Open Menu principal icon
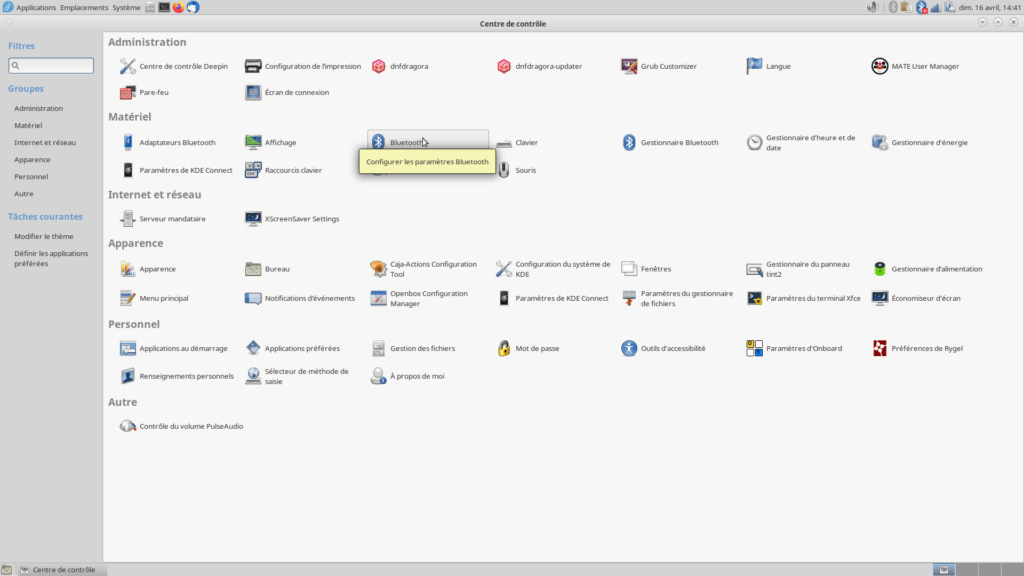The height and width of the screenshot is (576, 1024). (x=127, y=298)
